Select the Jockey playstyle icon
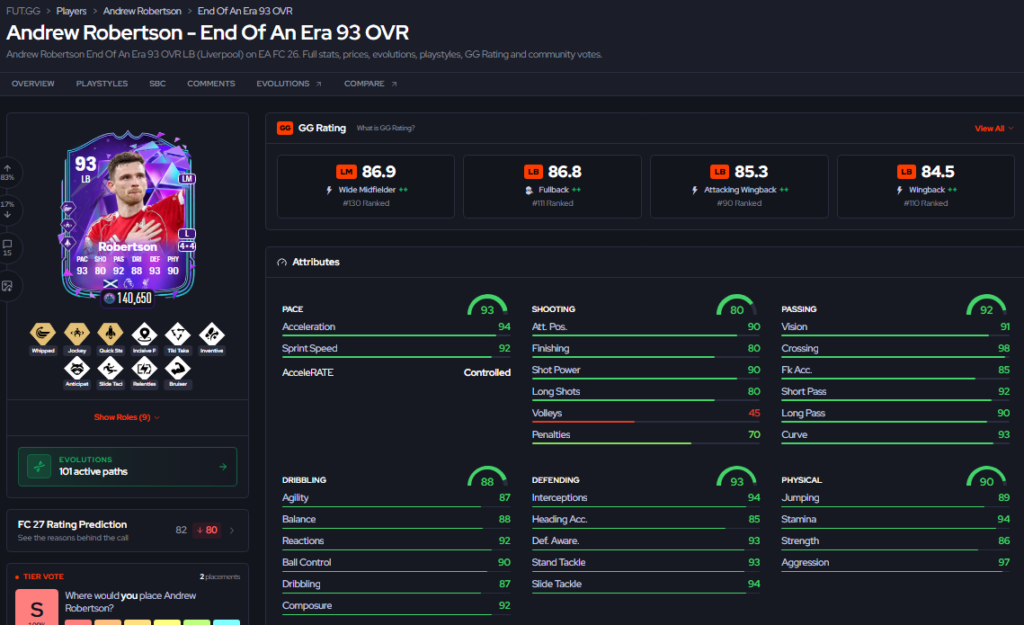 77,334
